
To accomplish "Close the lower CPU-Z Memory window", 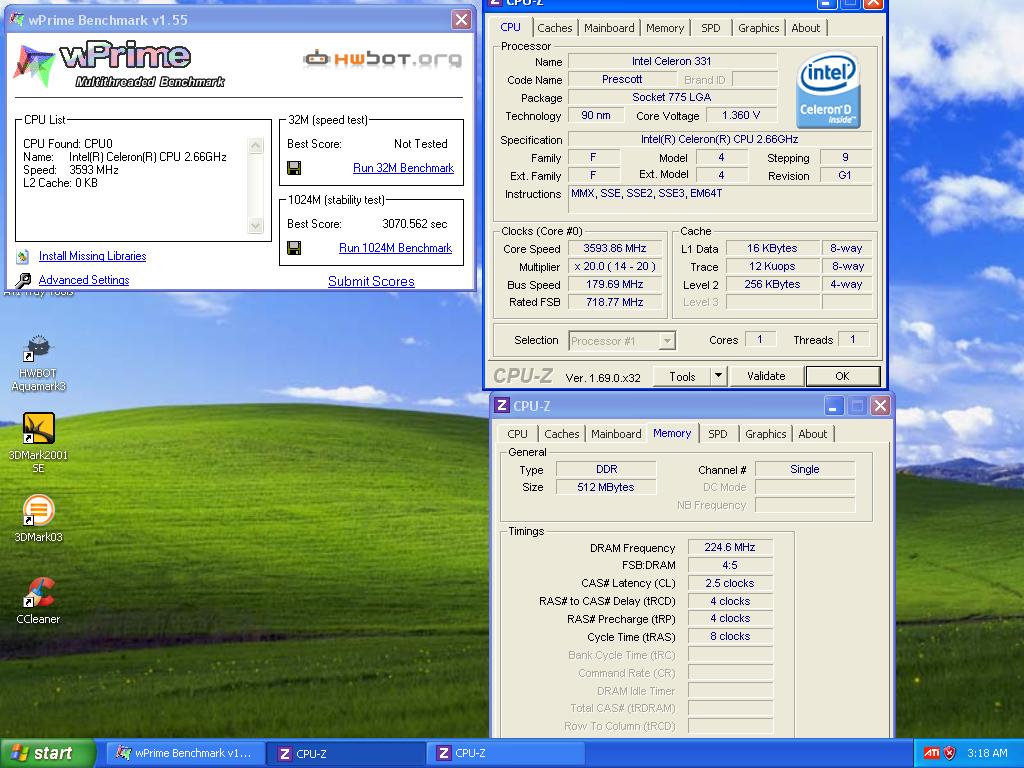I will tap(880, 406).
